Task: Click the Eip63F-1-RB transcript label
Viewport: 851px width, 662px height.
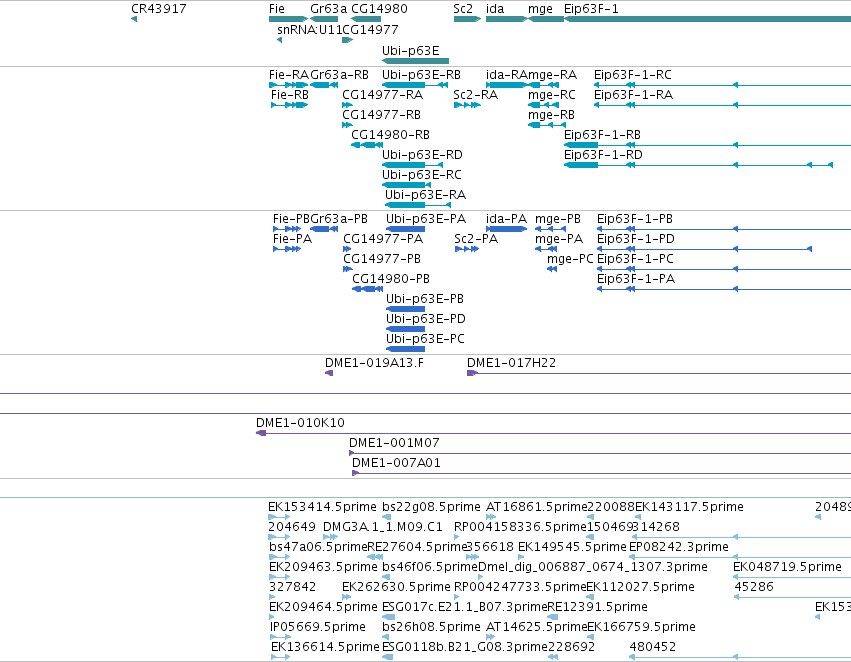Action: click(x=602, y=135)
